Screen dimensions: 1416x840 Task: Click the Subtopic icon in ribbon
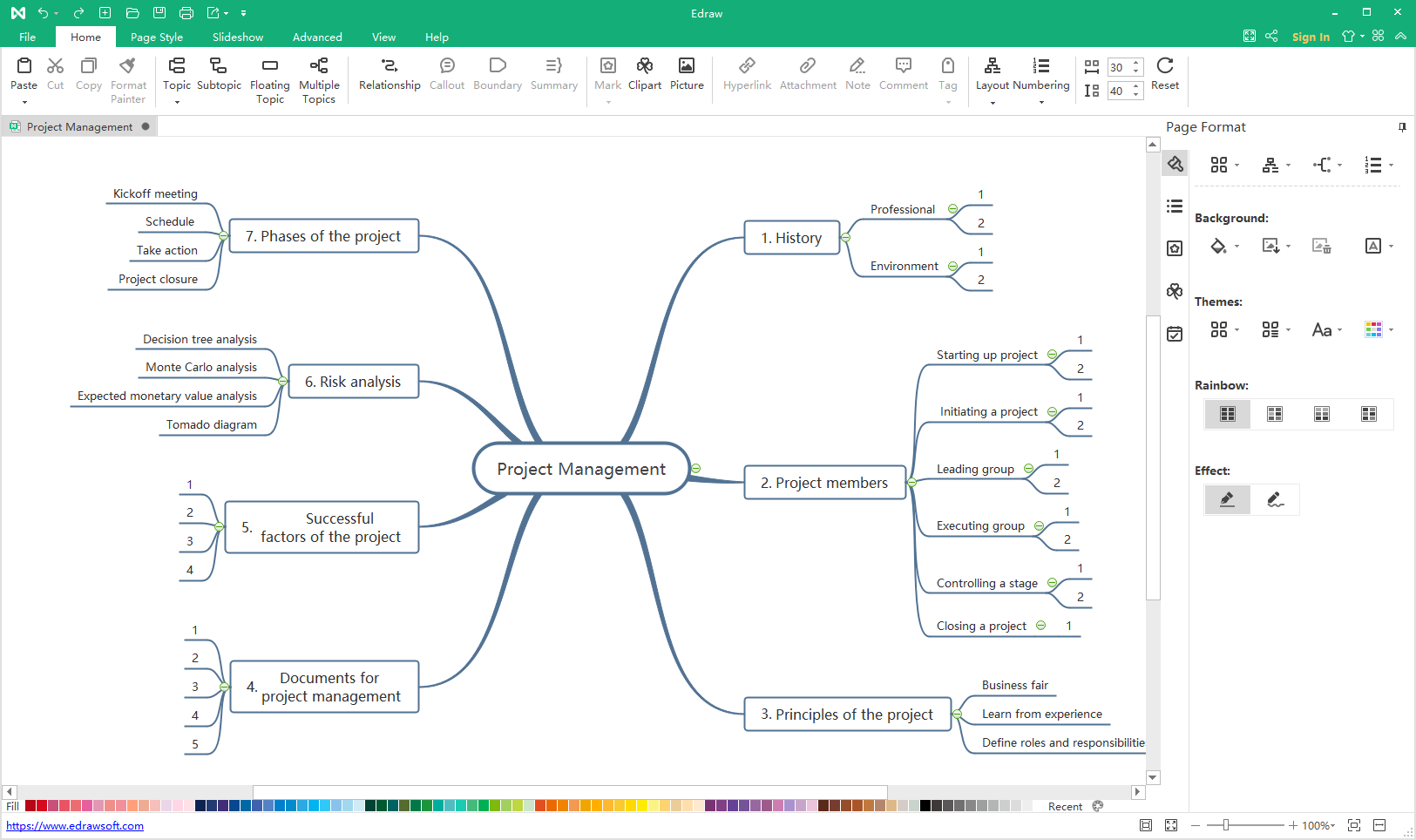point(219,66)
